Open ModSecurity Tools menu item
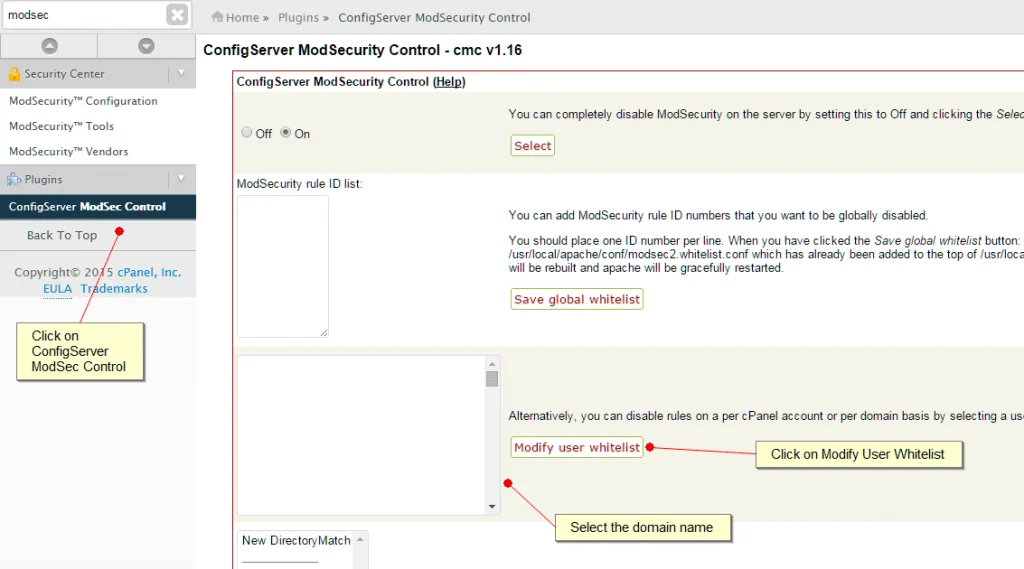This screenshot has width=1024, height=569. [61, 126]
